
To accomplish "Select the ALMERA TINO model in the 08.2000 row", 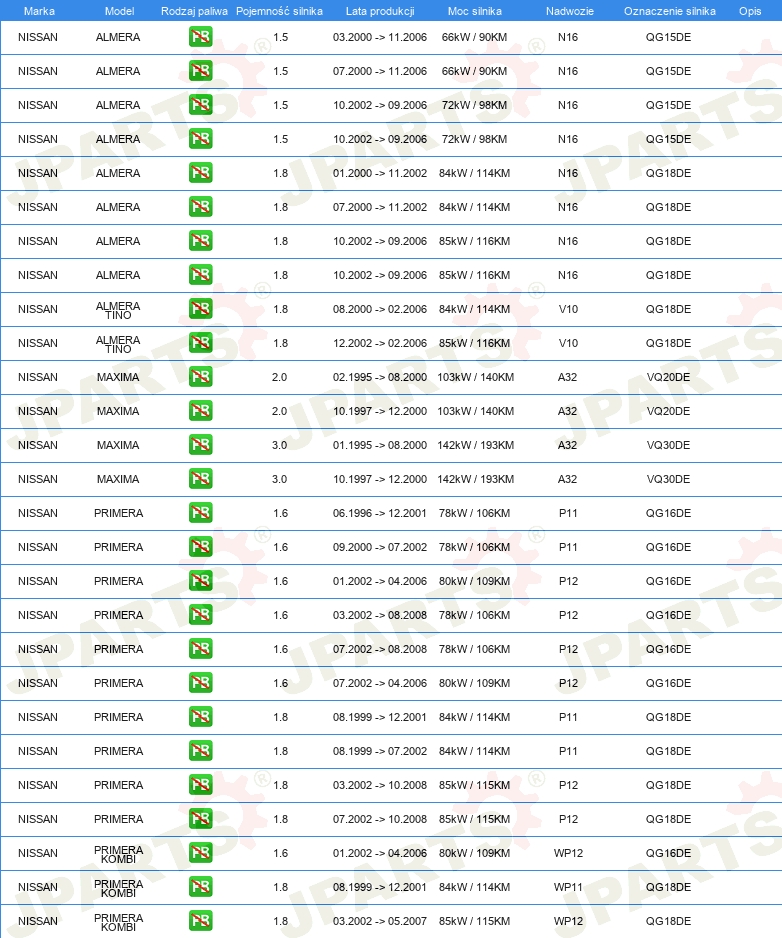I will point(118,310).
